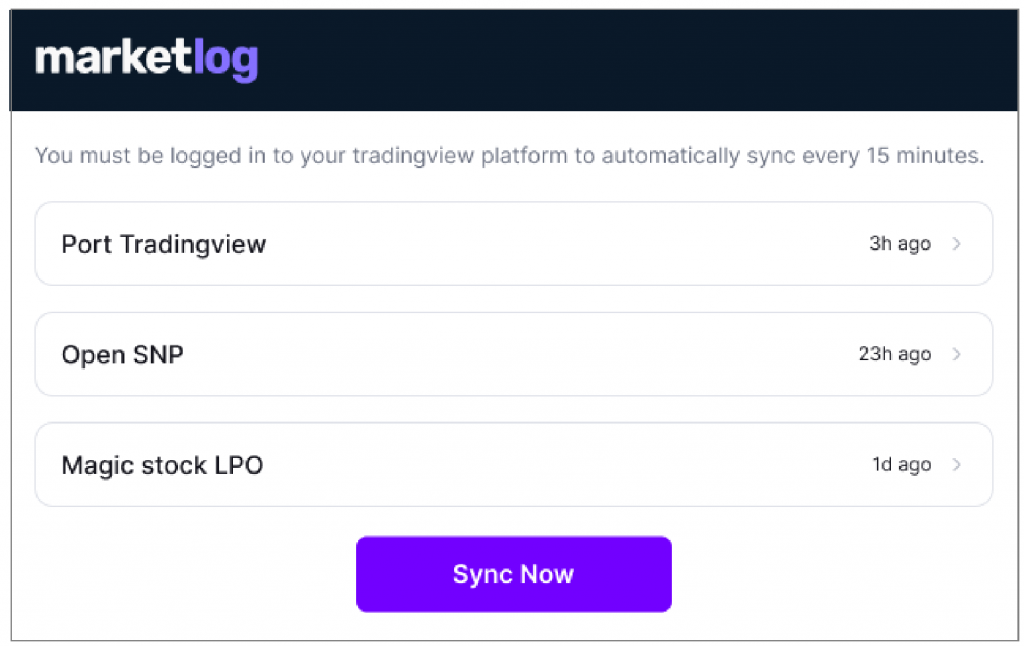Open the Magic stock LPO account row
Image resolution: width=1024 pixels, height=646 pixels.
(513, 464)
